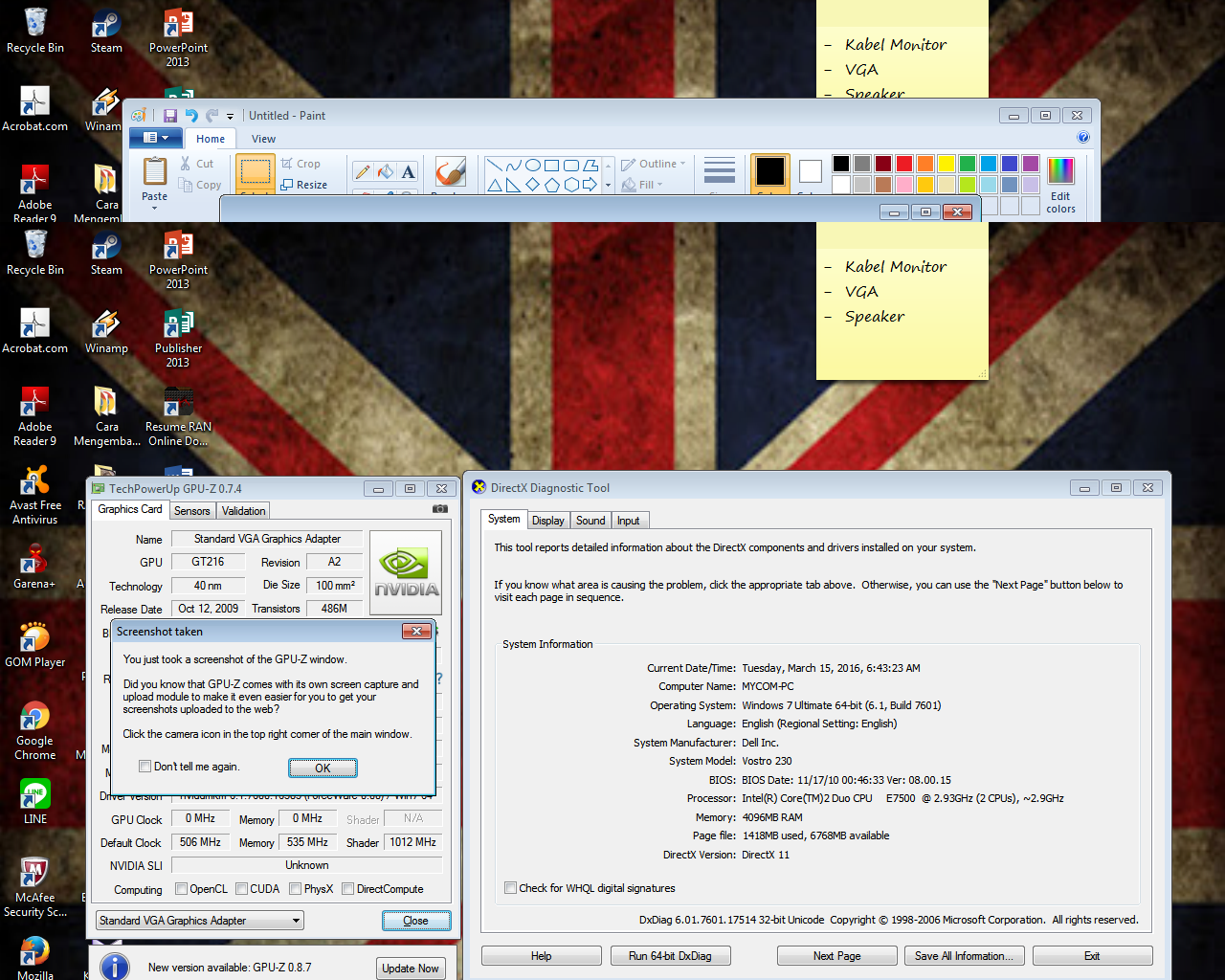Open Paint's Customize Quick Access Toolbar arrow
The image size is (1225, 980).
(x=231, y=117)
